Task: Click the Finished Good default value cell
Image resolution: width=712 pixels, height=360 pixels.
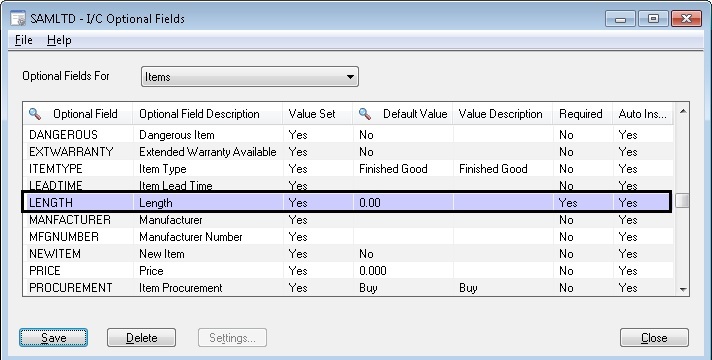Action: click(x=403, y=169)
